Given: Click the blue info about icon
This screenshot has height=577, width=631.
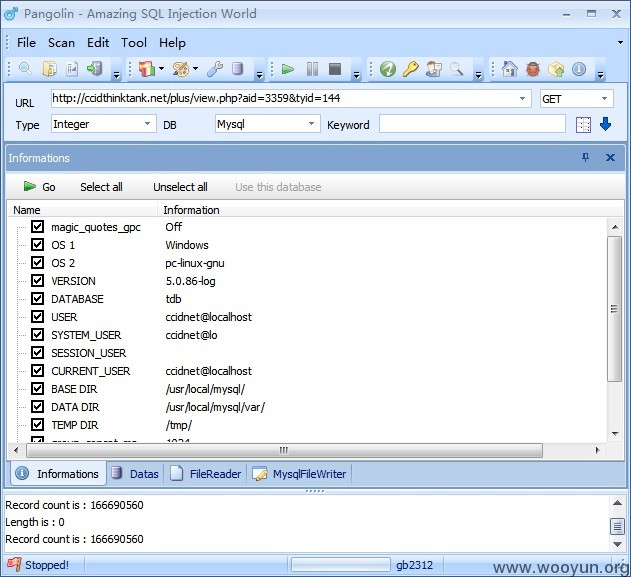Looking at the screenshot, I should [579, 69].
